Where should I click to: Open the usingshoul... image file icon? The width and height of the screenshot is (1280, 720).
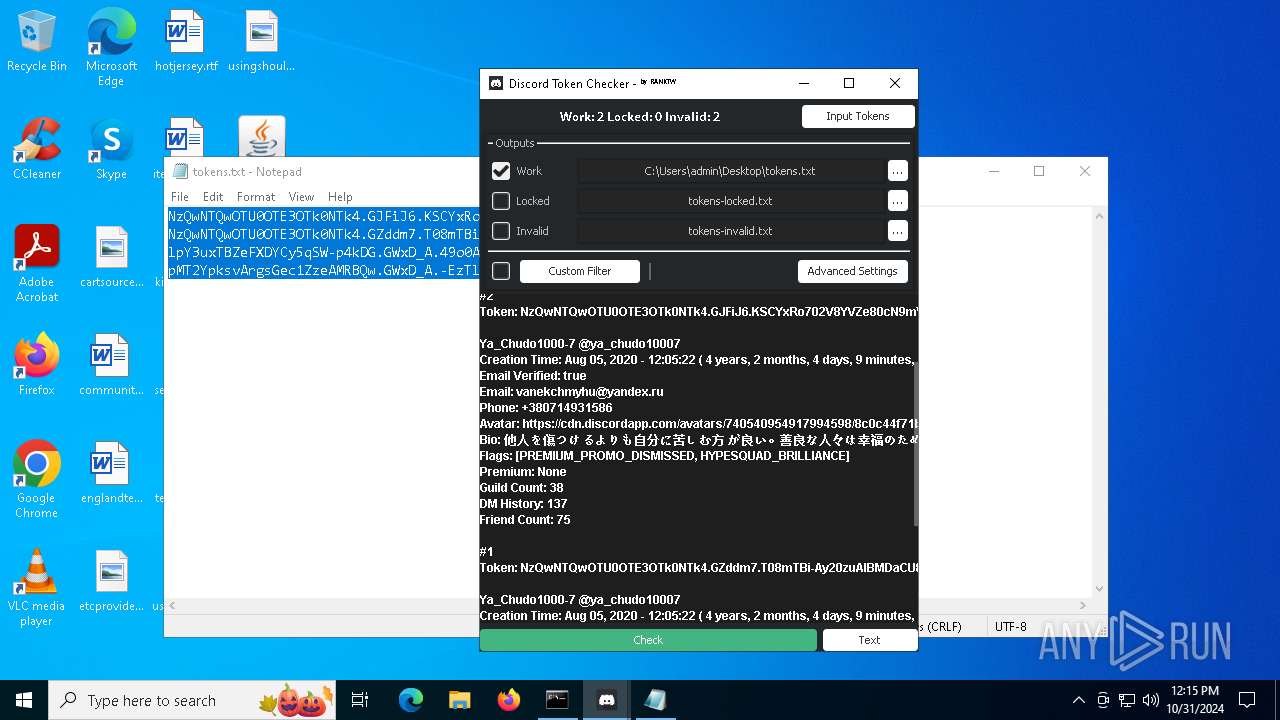coord(261,42)
